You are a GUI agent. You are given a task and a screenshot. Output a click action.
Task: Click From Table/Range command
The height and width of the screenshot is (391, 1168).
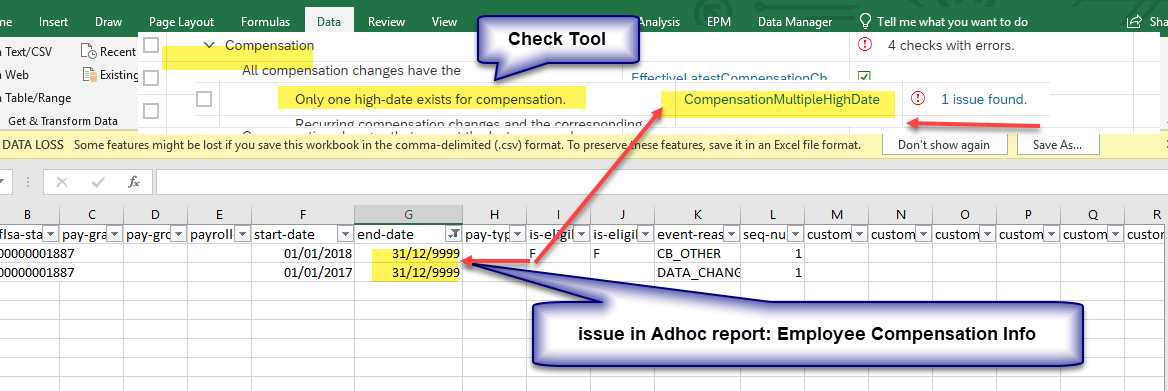(x=37, y=97)
